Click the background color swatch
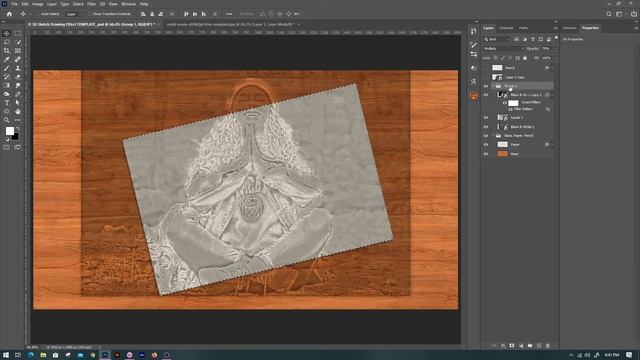 [x=15, y=137]
